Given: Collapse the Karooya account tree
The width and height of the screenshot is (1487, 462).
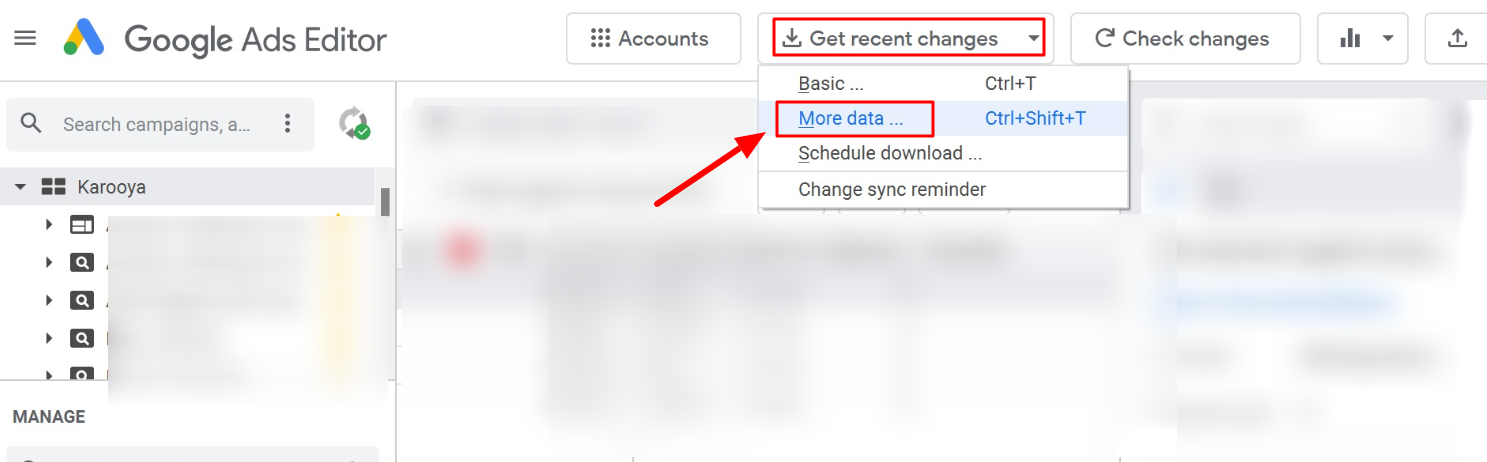Looking at the screenshot, I should (20, 187).
